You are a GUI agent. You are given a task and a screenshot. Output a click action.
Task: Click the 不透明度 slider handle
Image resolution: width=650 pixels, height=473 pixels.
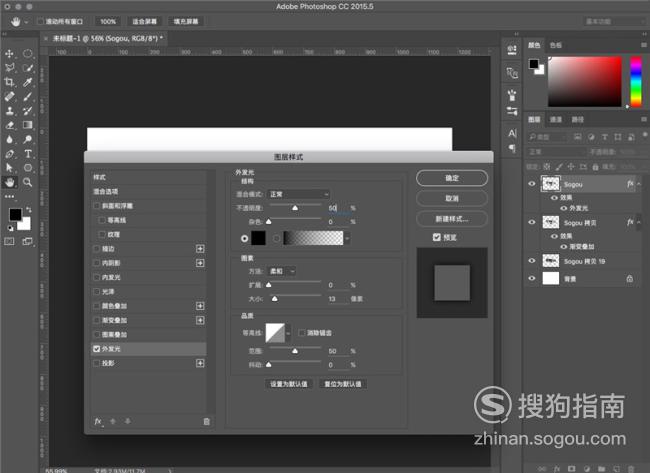coord(295,208)
